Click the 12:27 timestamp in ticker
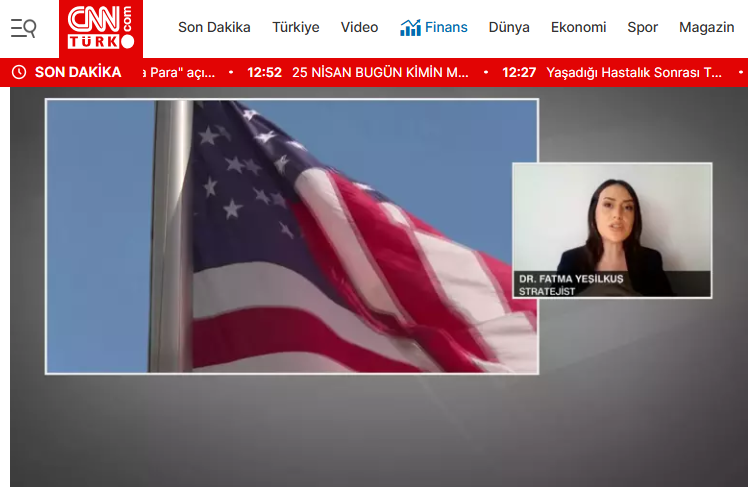The width and height of the screenshot is (748, 487). pyautogui.click(x=520, y=72)
